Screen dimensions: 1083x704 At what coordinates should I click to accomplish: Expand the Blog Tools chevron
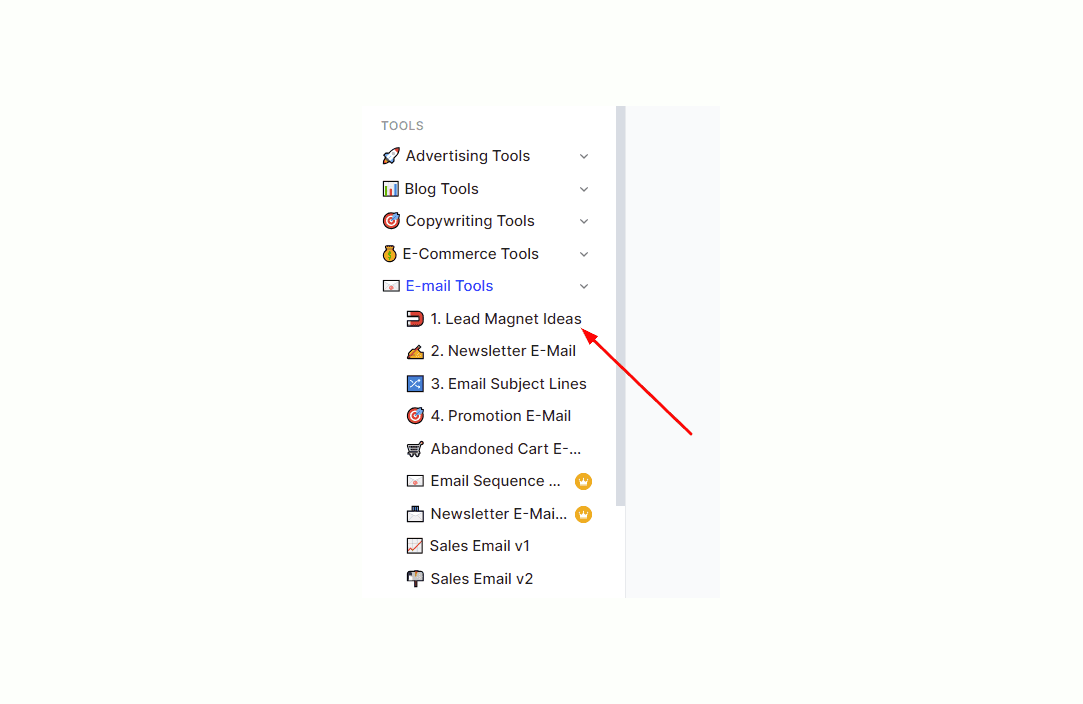coord(584,189)
